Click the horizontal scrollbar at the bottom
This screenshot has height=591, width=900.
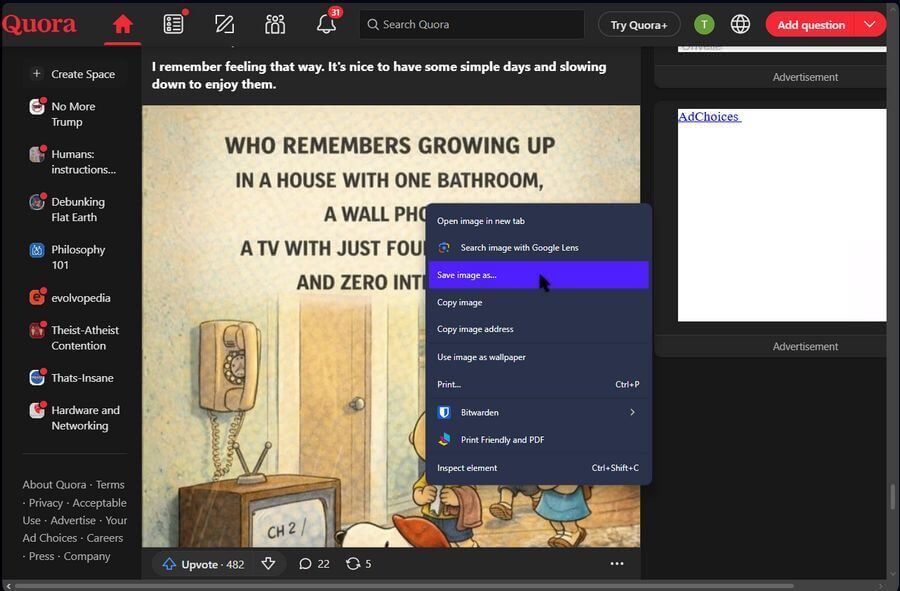tap(400, 585)
